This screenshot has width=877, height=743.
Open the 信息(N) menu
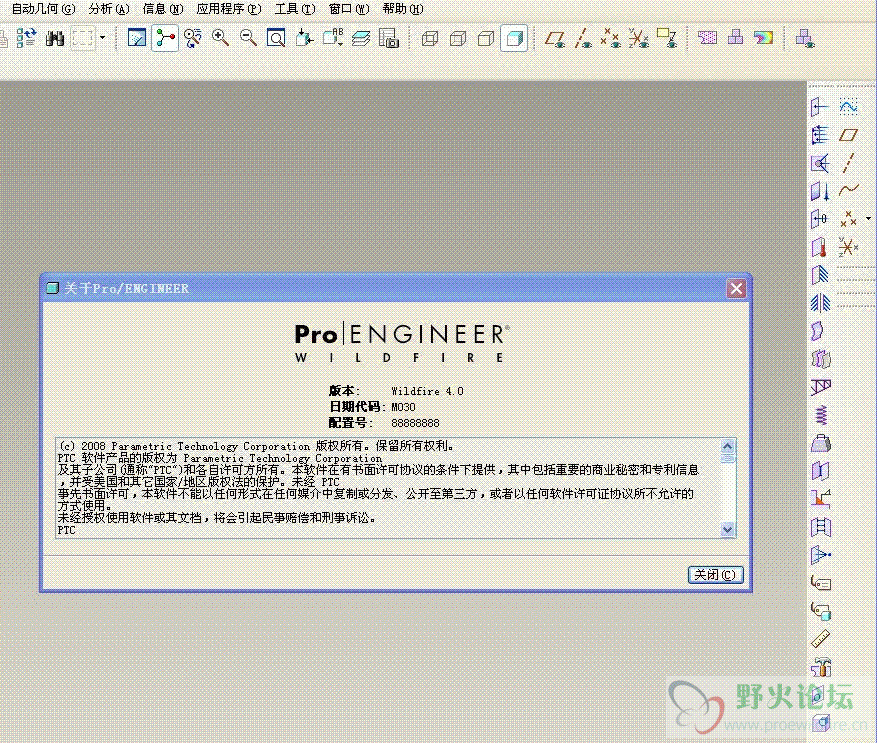(163, 9)
